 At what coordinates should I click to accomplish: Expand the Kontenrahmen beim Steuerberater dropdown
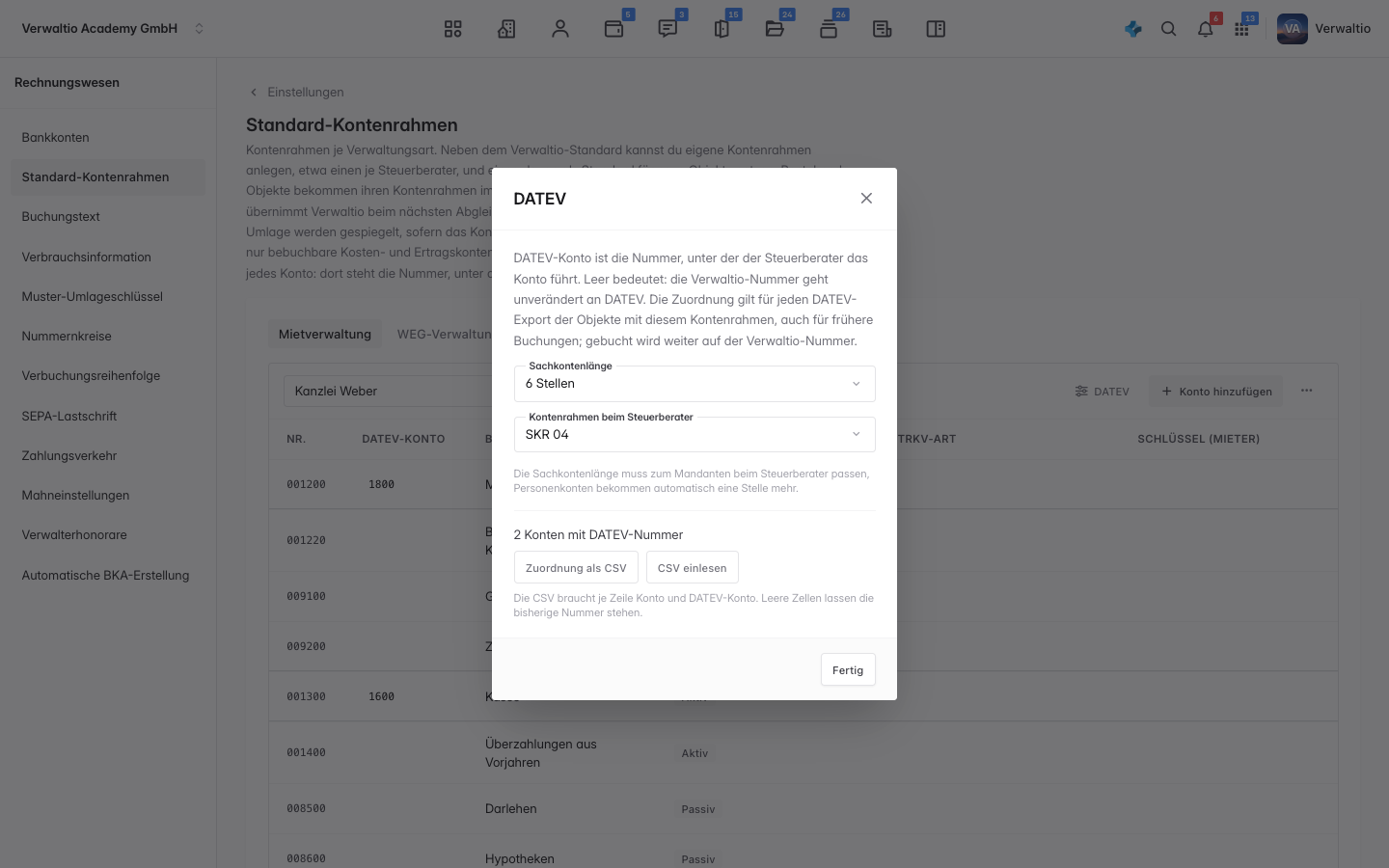694,435
